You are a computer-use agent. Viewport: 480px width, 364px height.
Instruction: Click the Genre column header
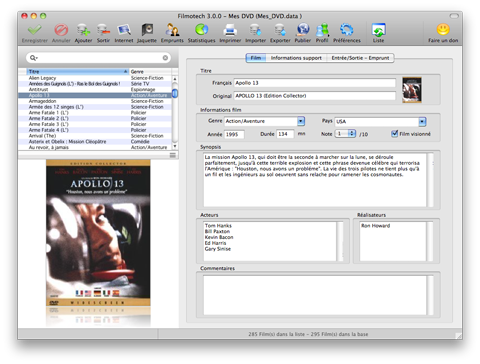[x=150, y=71]
